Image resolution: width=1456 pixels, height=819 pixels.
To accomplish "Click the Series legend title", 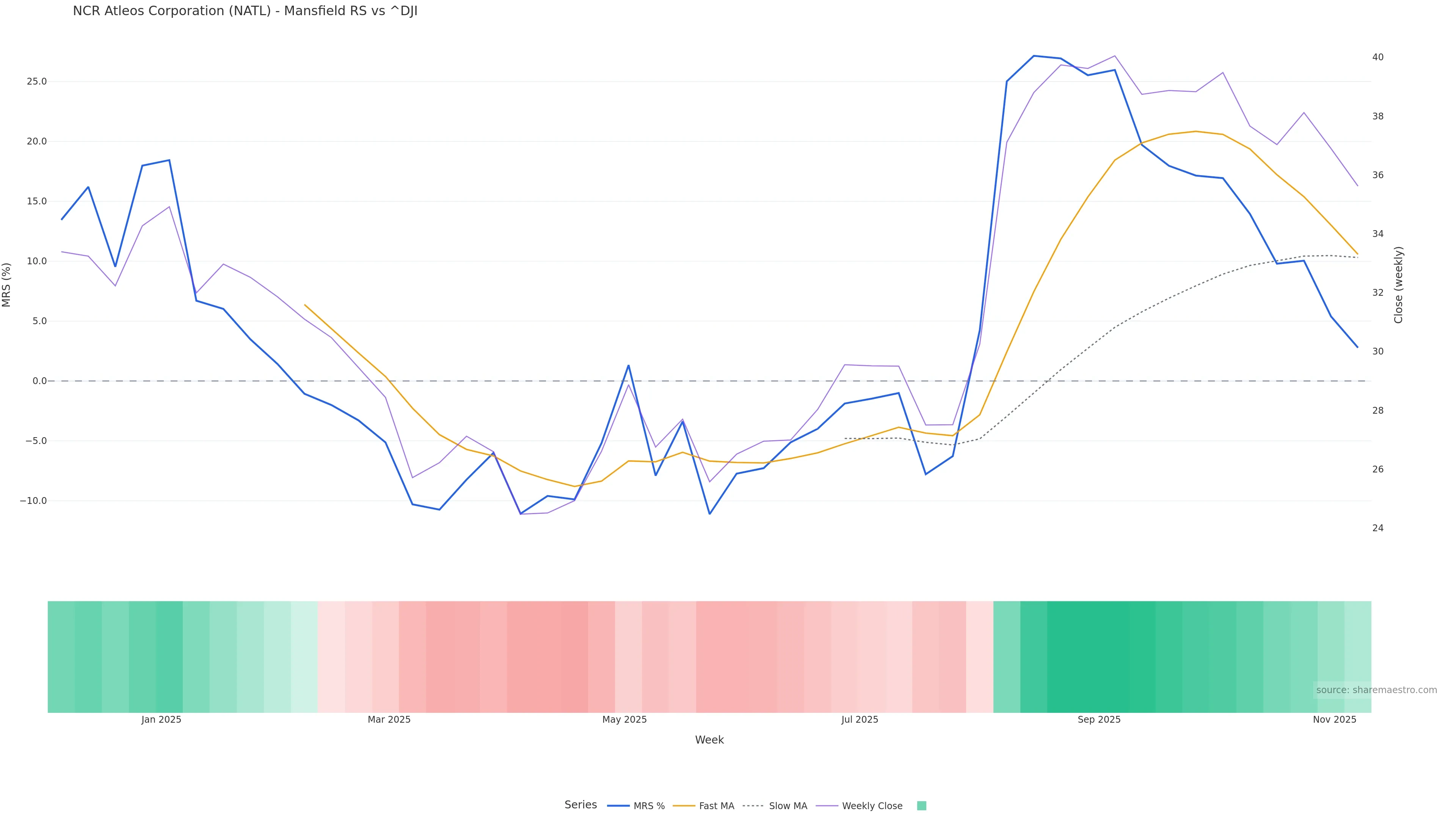I will coord(581,805).
